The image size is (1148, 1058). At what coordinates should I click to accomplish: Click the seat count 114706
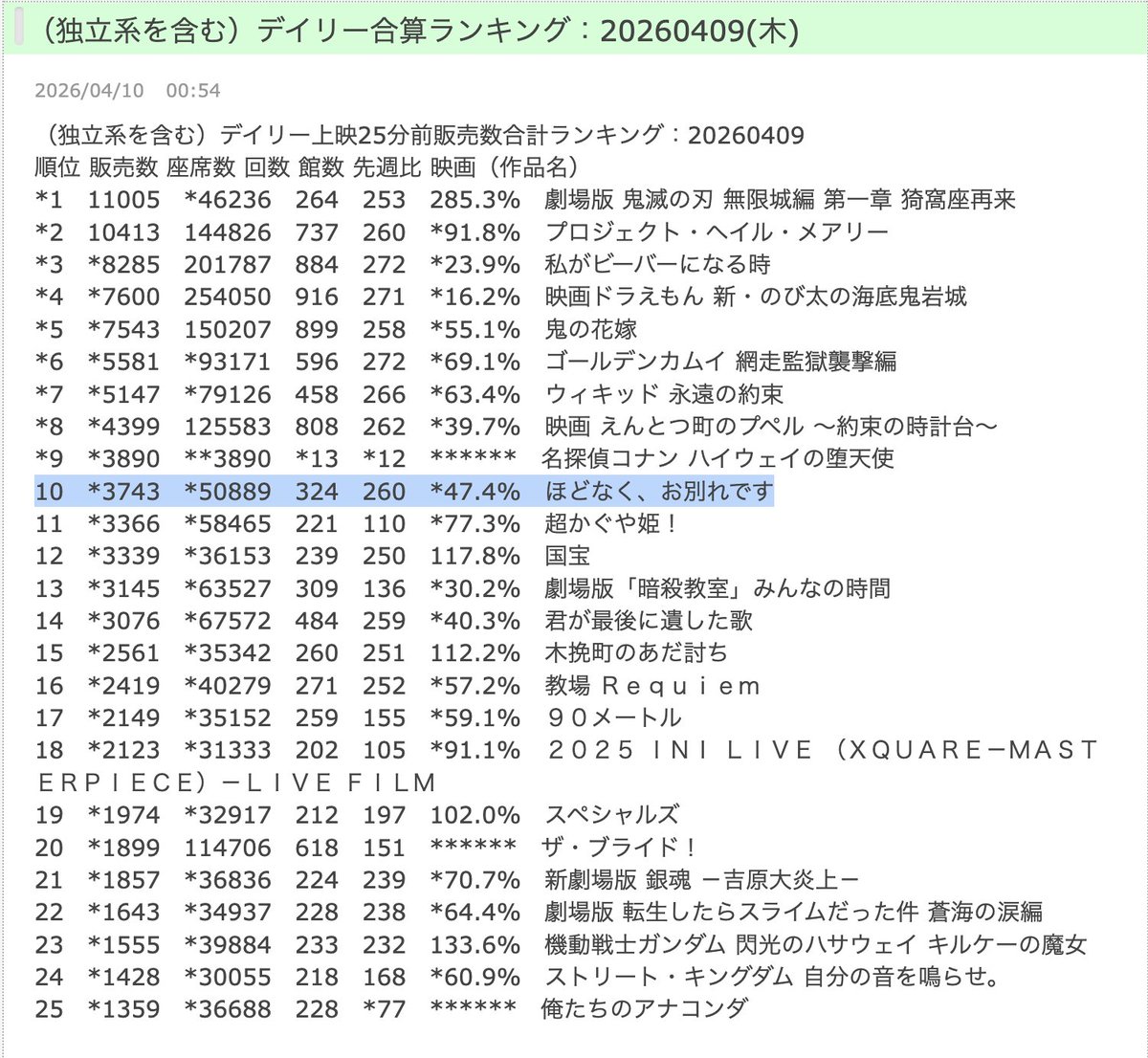[228, 849]
